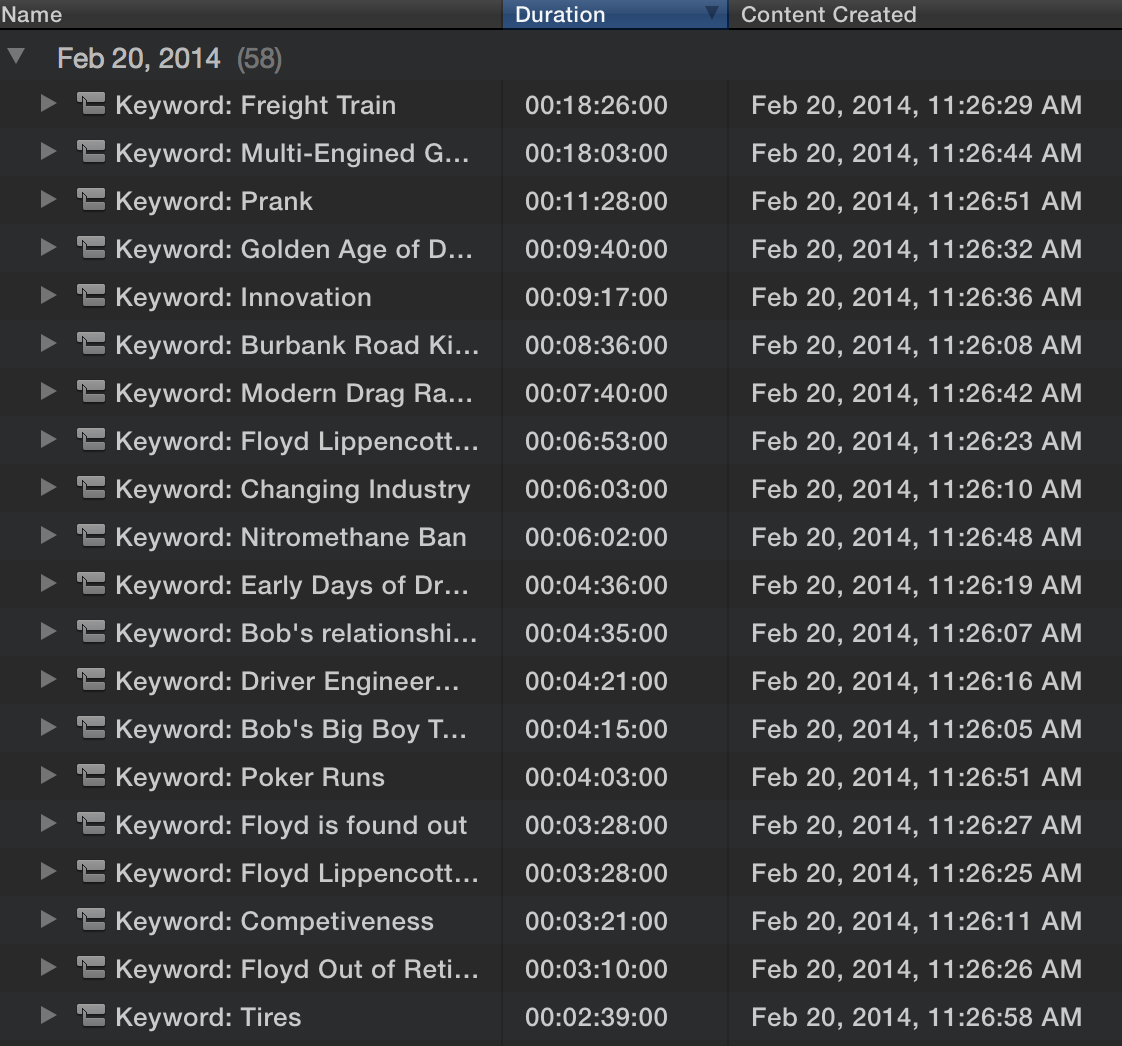1122x1046 pixels.
Task: Select the creation date ending 11:26:27 AM
Action: click(x=917, y=825)
